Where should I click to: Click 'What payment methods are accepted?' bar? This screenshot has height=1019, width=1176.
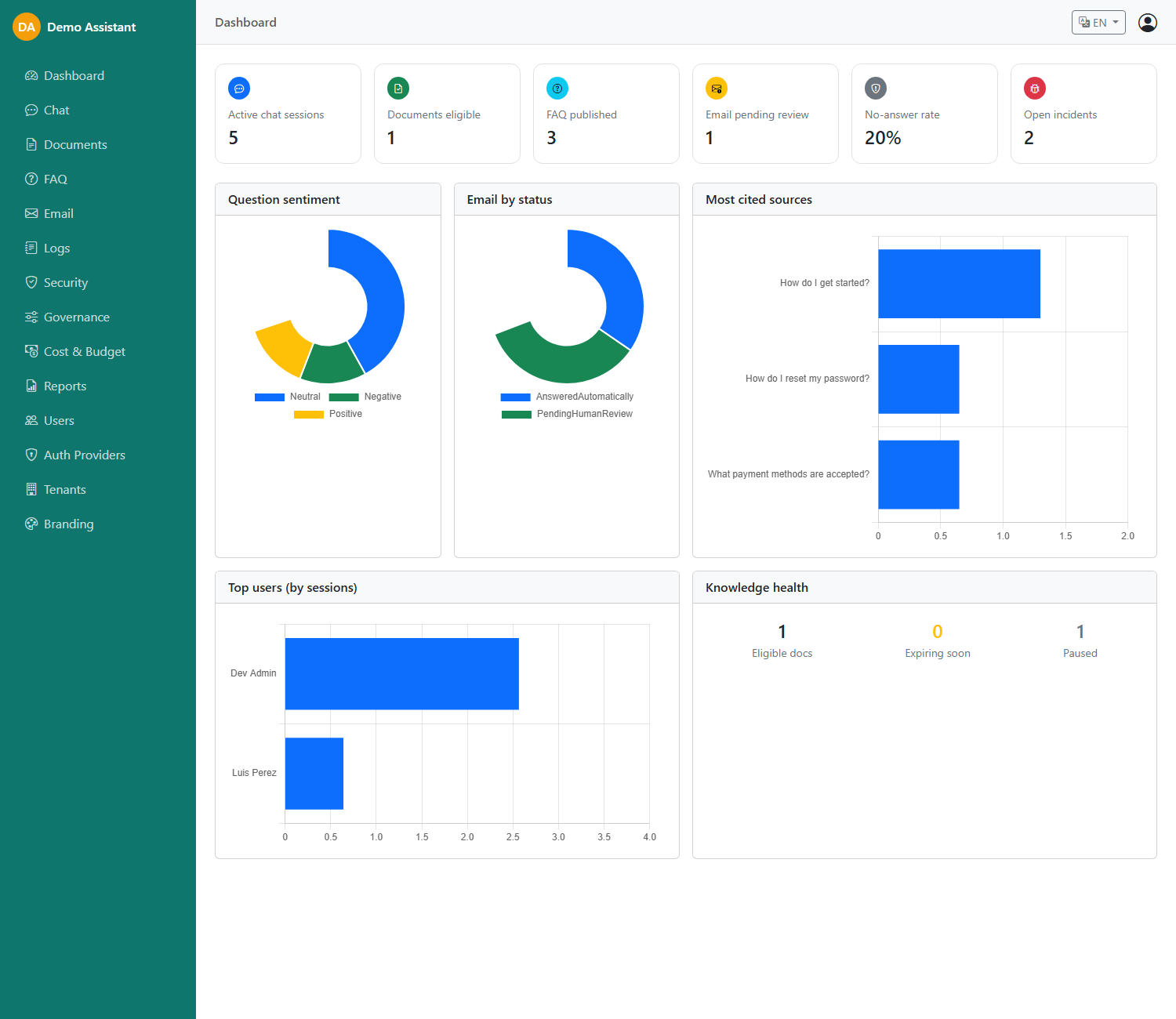(x=919, y=475)
